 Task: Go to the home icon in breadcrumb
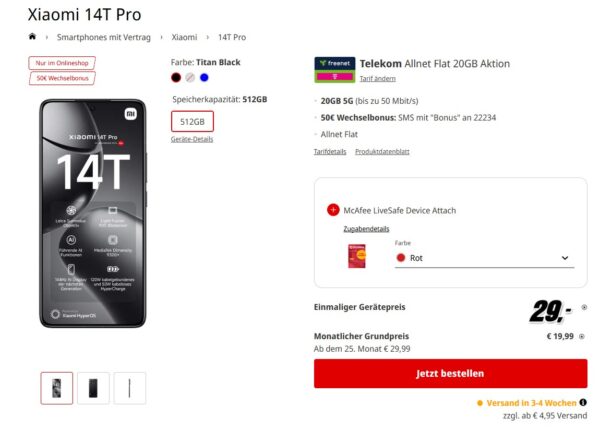click(x=32, y=36)
